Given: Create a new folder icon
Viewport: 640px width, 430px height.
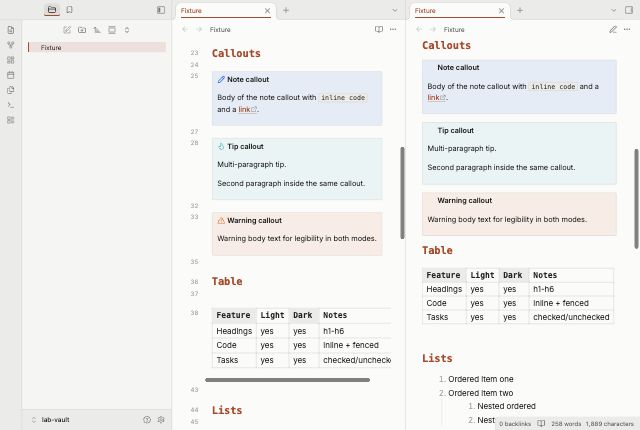Looking at the screenshot, I should [x=82, y=30].
